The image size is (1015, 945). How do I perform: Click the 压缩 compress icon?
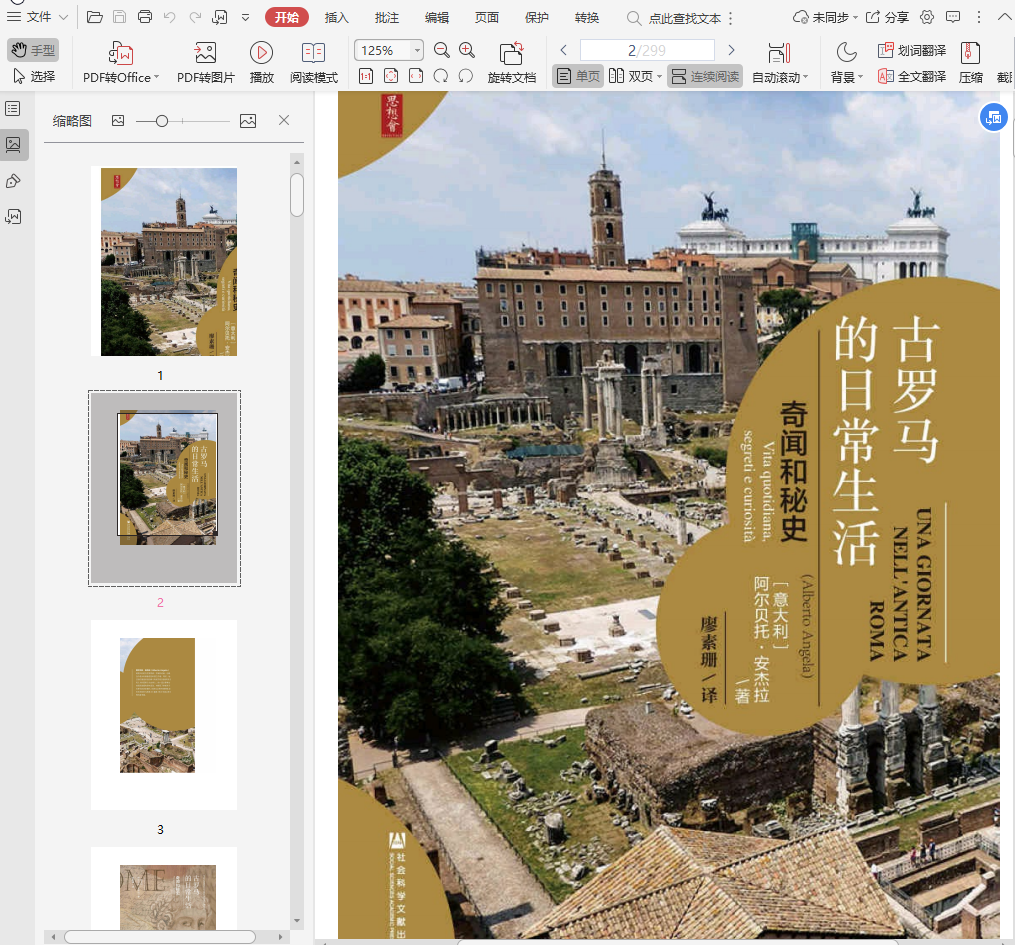970,54
